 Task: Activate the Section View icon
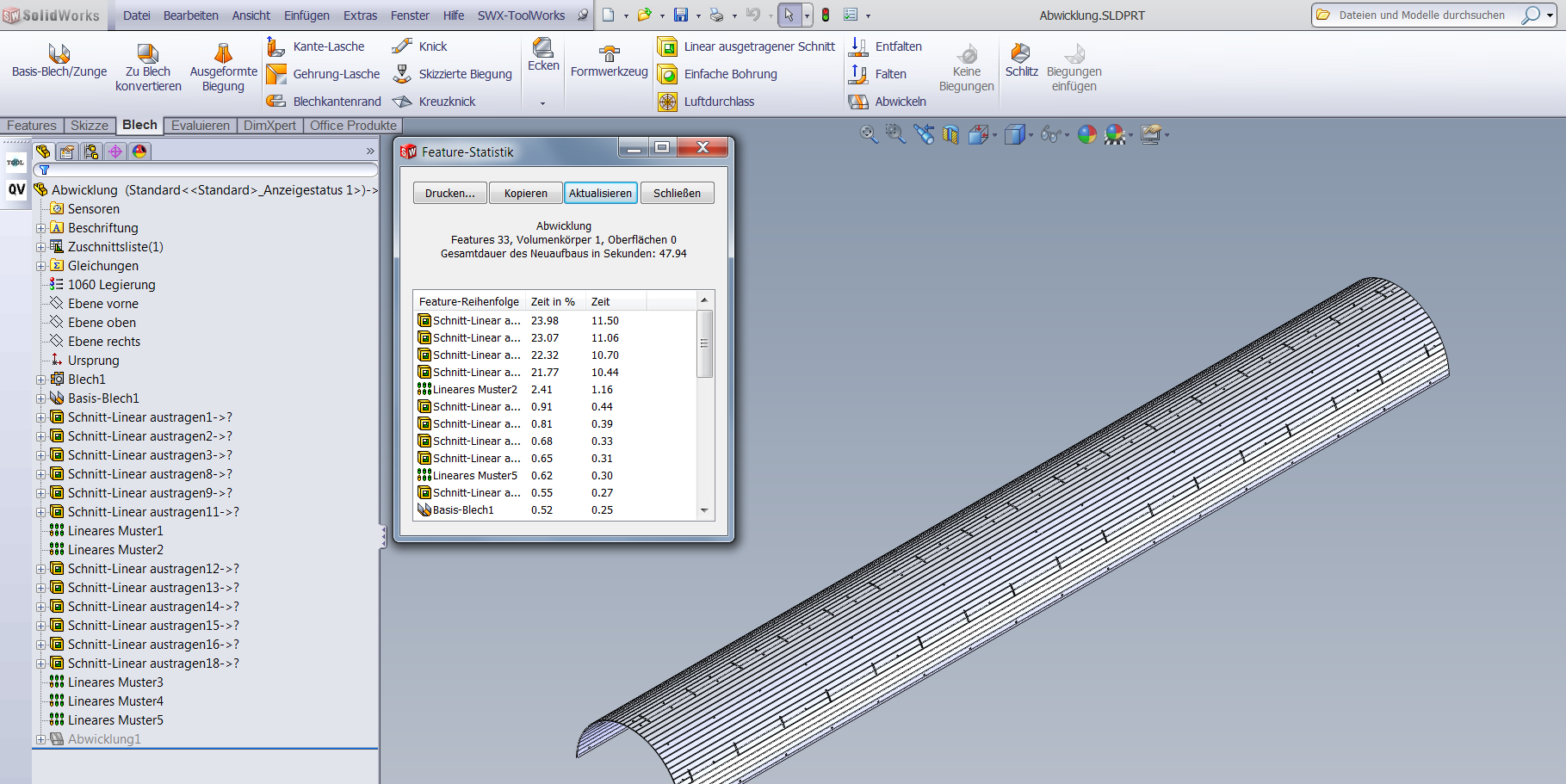950,134
